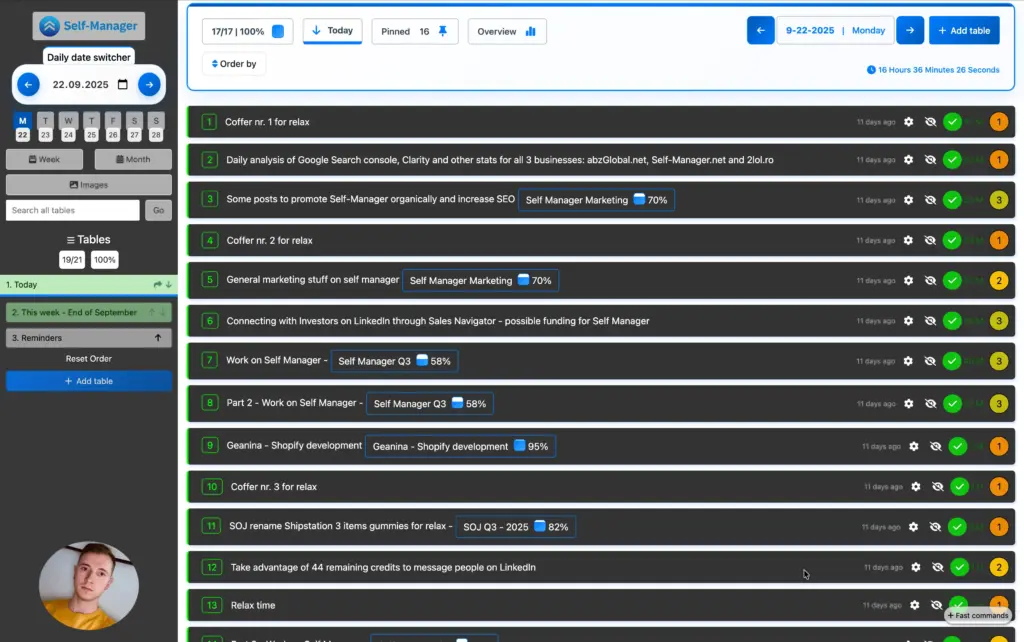Click the Pinned pin icon in the toolbar
This screenshot has height=642, width=1024.
click(x=441, y=31)
